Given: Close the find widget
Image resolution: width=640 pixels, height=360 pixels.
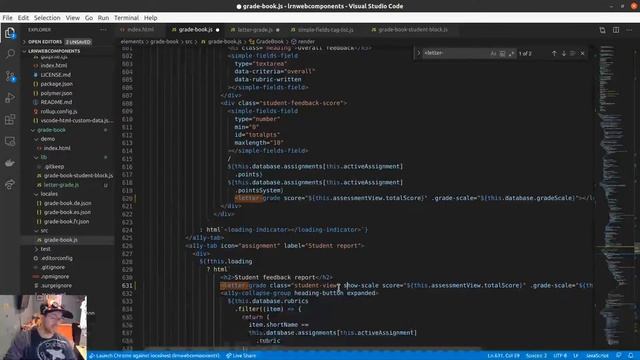Looking at the screenshot, I should pyautogui.click(x=582, y=53).
